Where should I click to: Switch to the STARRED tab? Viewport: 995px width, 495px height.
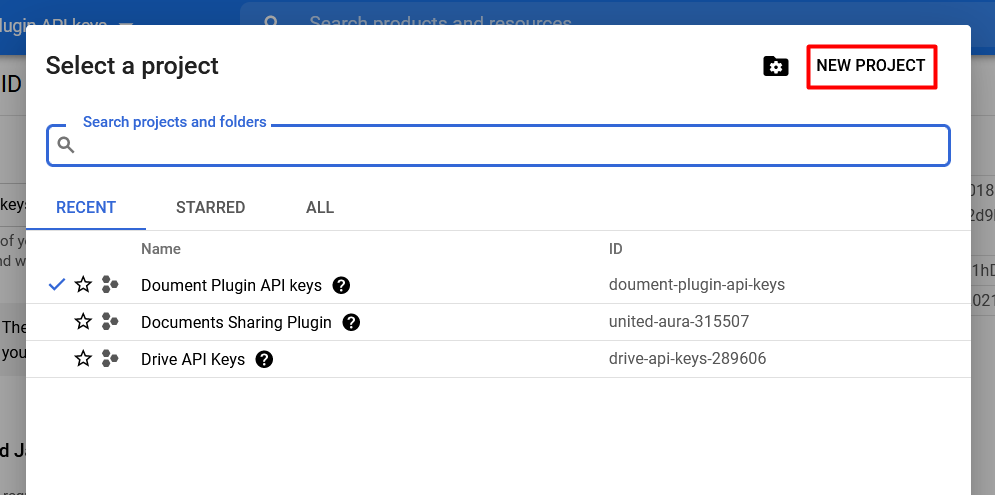pyautogui.click(x=211, y=208)
